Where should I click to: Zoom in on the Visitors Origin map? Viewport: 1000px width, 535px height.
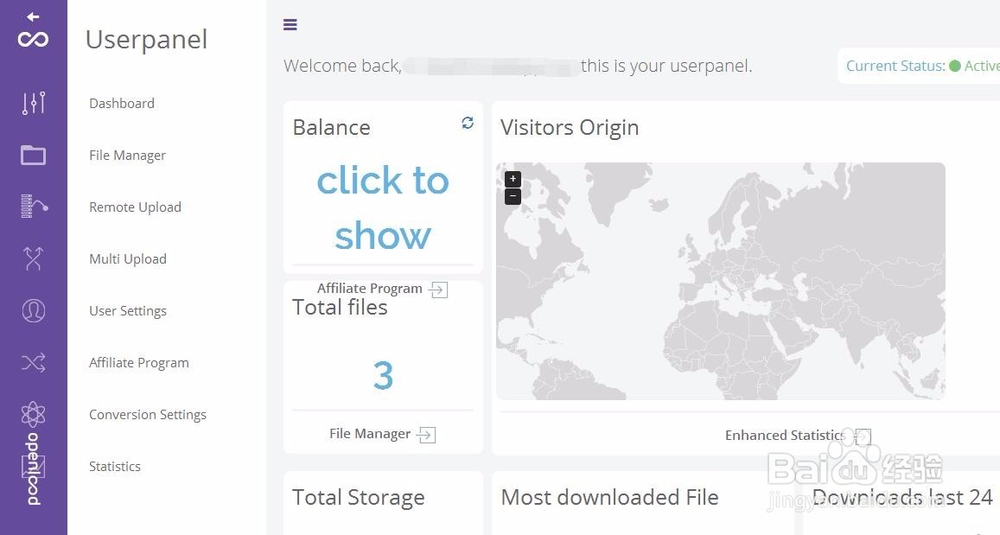[x=513, y=179]
